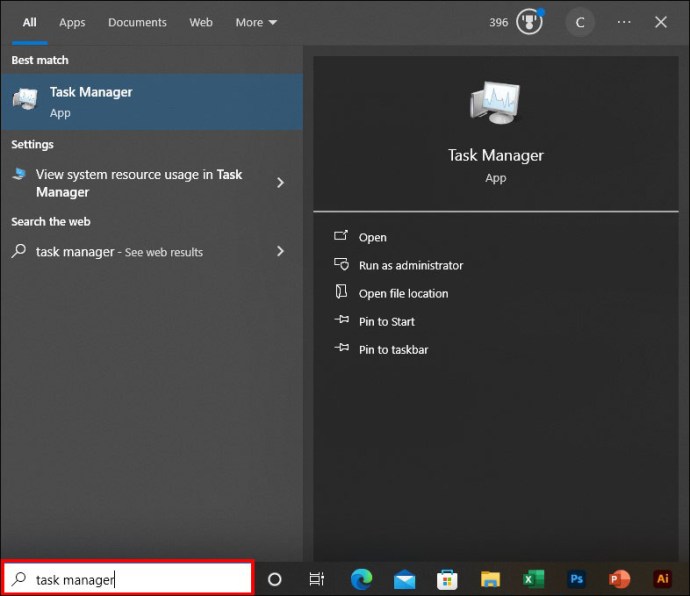This screenshot has width=690, height=596.
Task: Switch to the Documents tab
Action: click(x=137, y=22)
